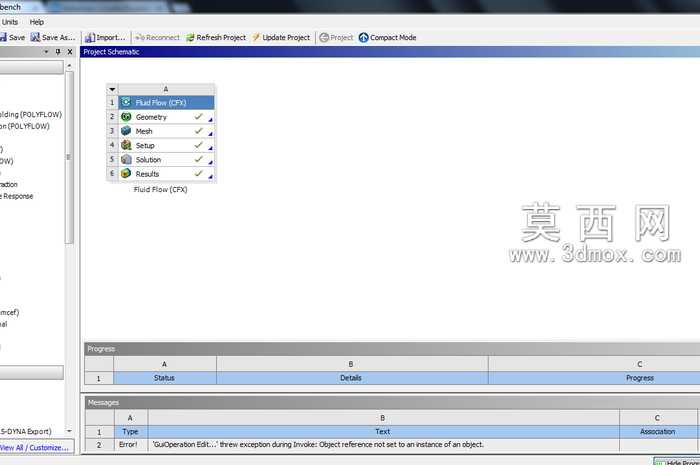Click the Update Project lightning icon

256,37
